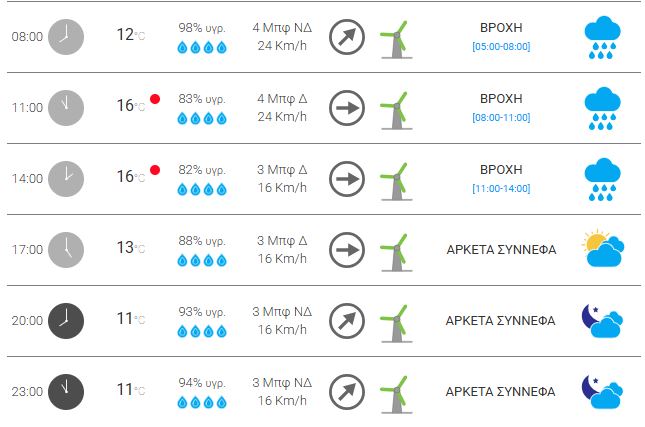Click the sun and clouds icon at 17:00
This screenshot has height=427, width=645.
pos(603,250)
